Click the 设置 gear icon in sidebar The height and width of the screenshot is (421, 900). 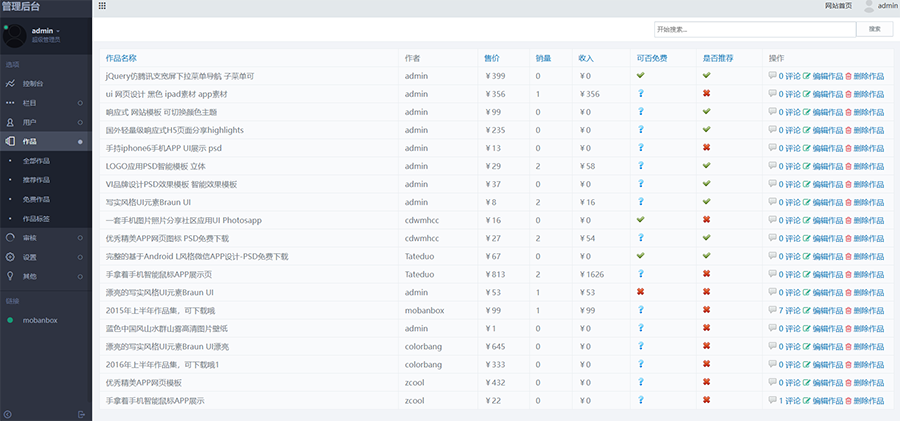(10, 257)
